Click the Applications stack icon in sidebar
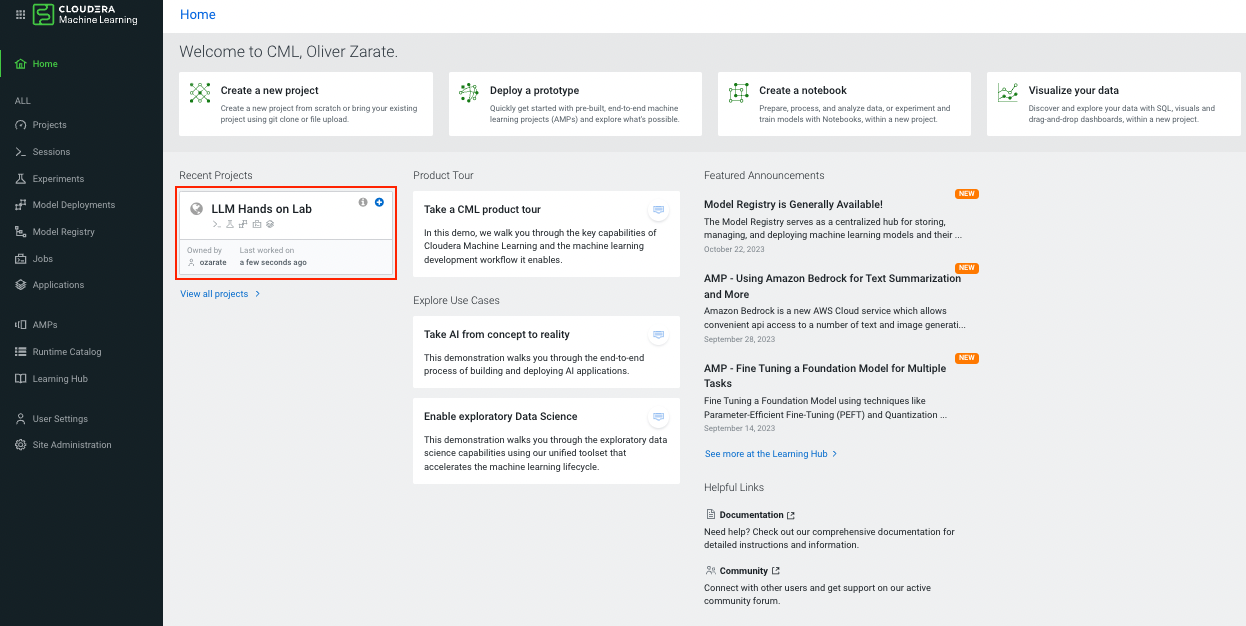 [x=21, y=285]
